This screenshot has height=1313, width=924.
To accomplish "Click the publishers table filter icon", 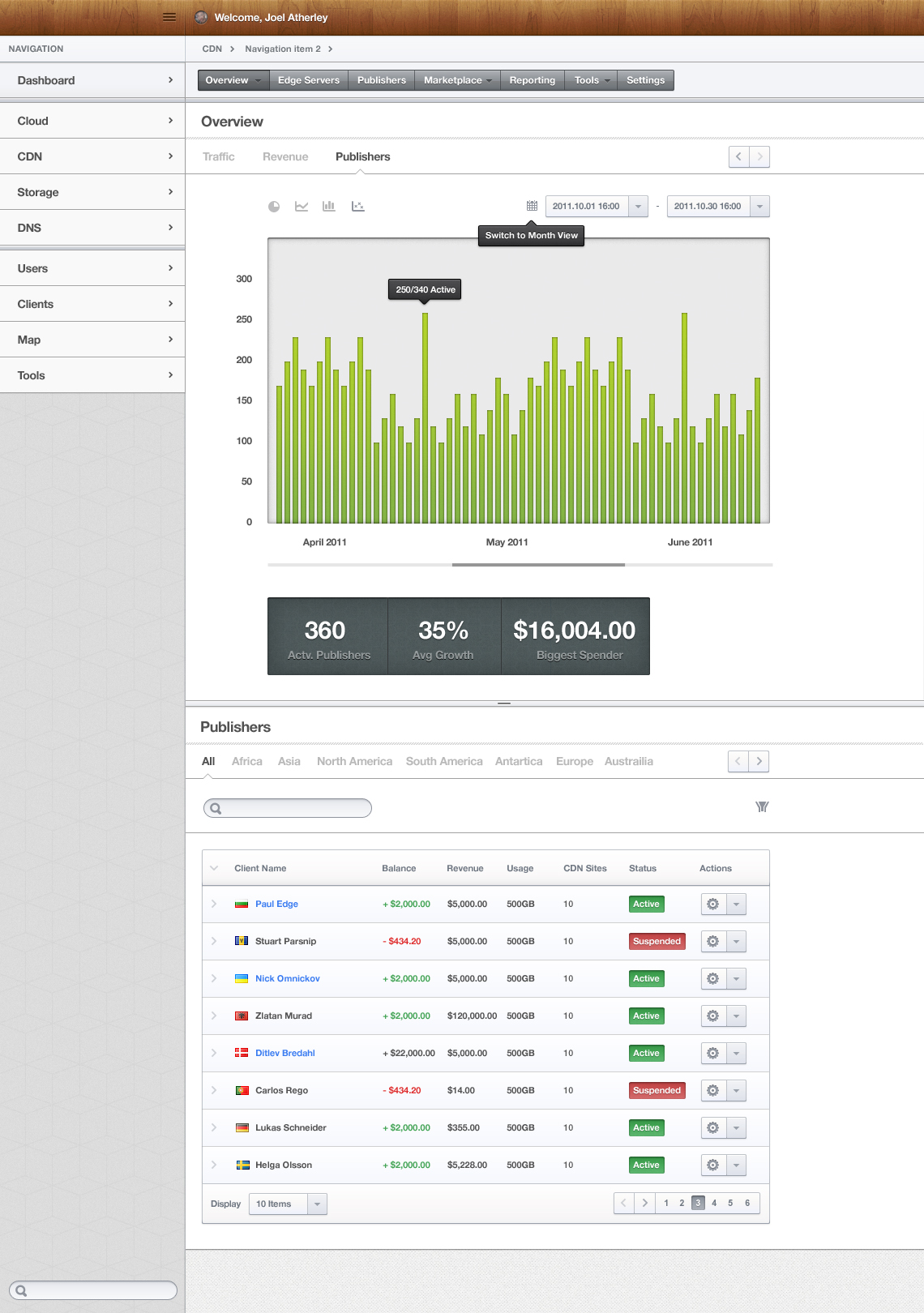I will [762, 806].
